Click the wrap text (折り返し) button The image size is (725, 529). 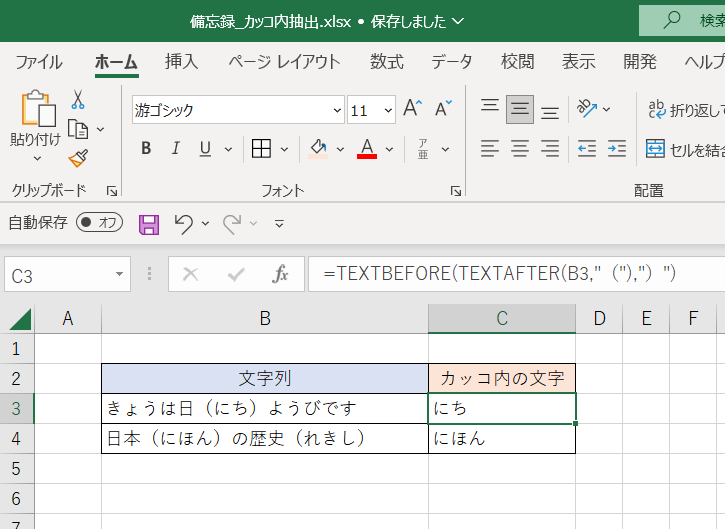click(686, 110)
